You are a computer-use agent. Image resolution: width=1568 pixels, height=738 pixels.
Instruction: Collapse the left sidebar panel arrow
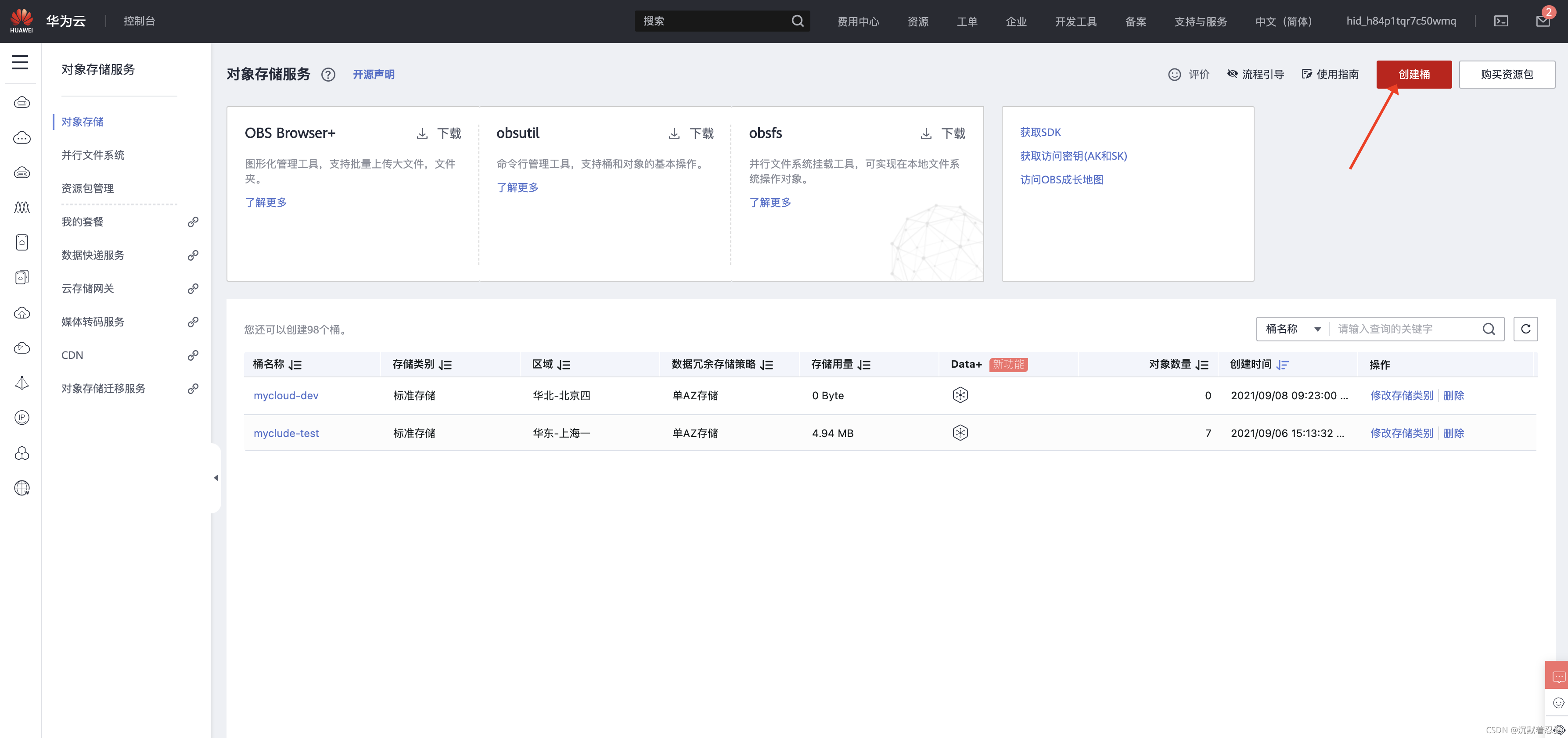216,478
